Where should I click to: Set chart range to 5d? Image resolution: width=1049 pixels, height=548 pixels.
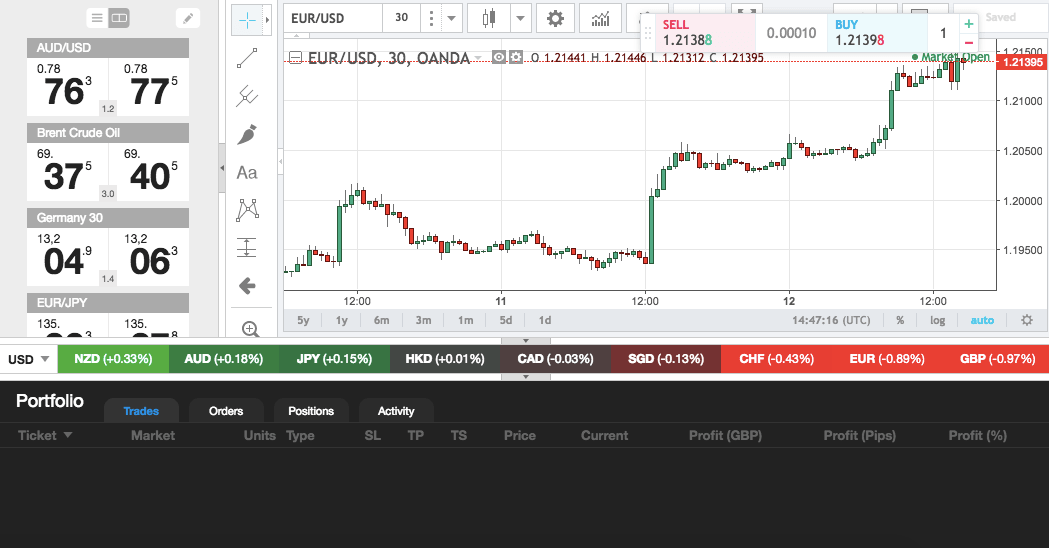[x=506, y=320]
